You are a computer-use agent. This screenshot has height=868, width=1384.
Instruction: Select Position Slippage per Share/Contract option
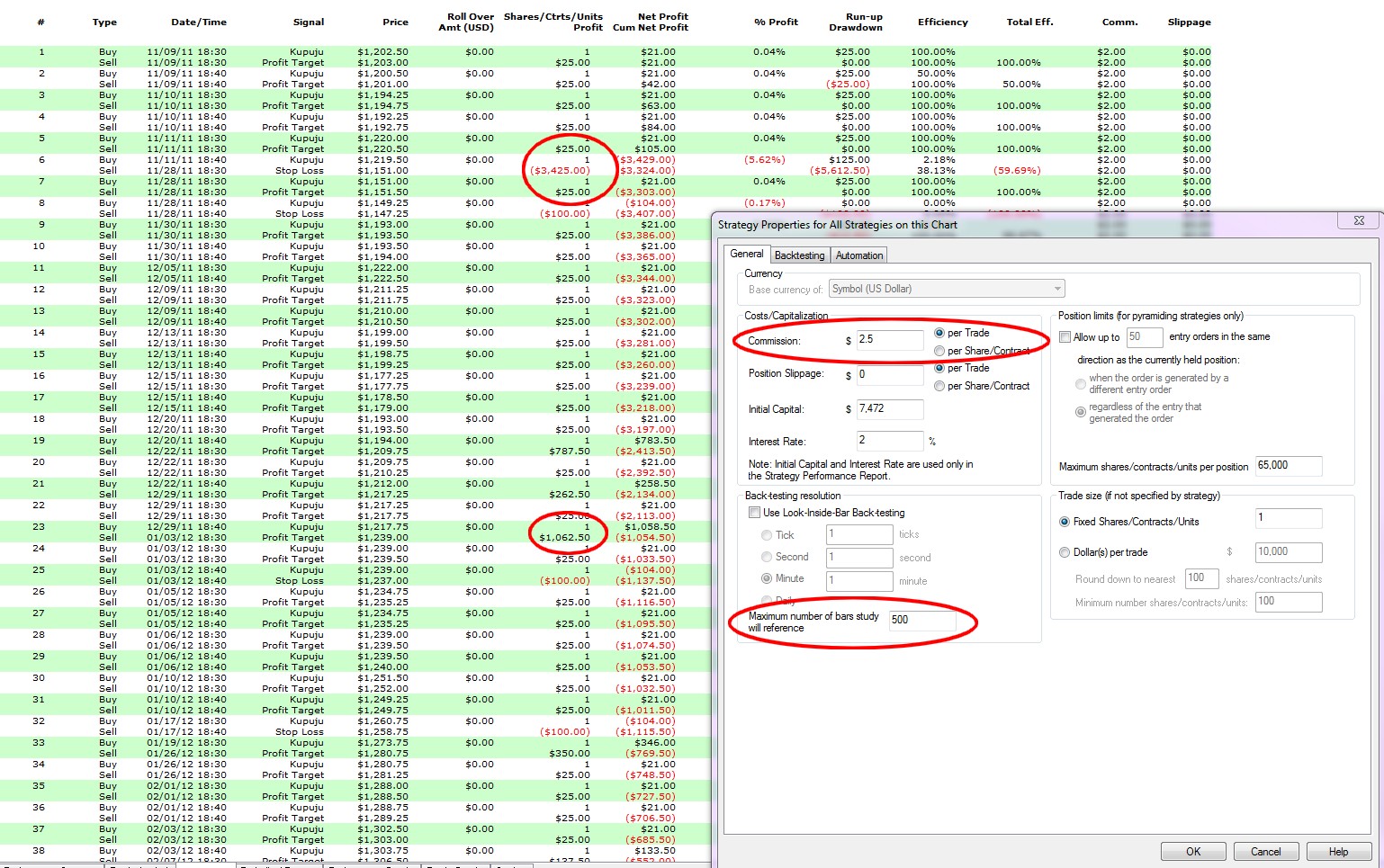[939, 386]
